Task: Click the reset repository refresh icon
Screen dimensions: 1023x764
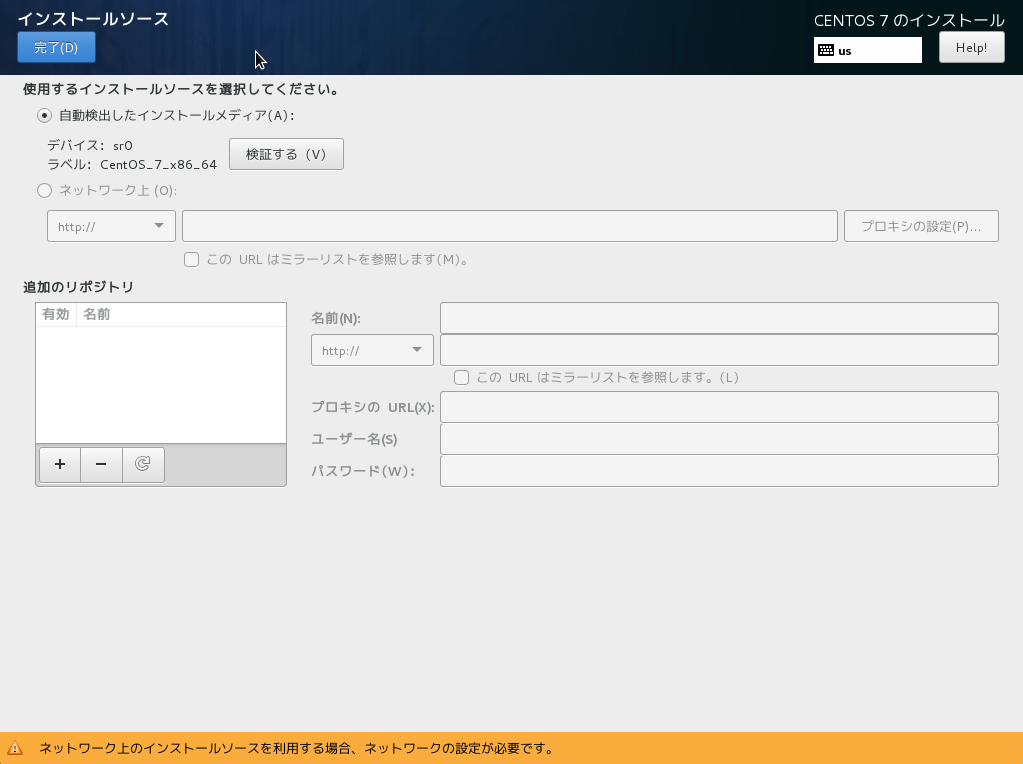Action: 143,465
